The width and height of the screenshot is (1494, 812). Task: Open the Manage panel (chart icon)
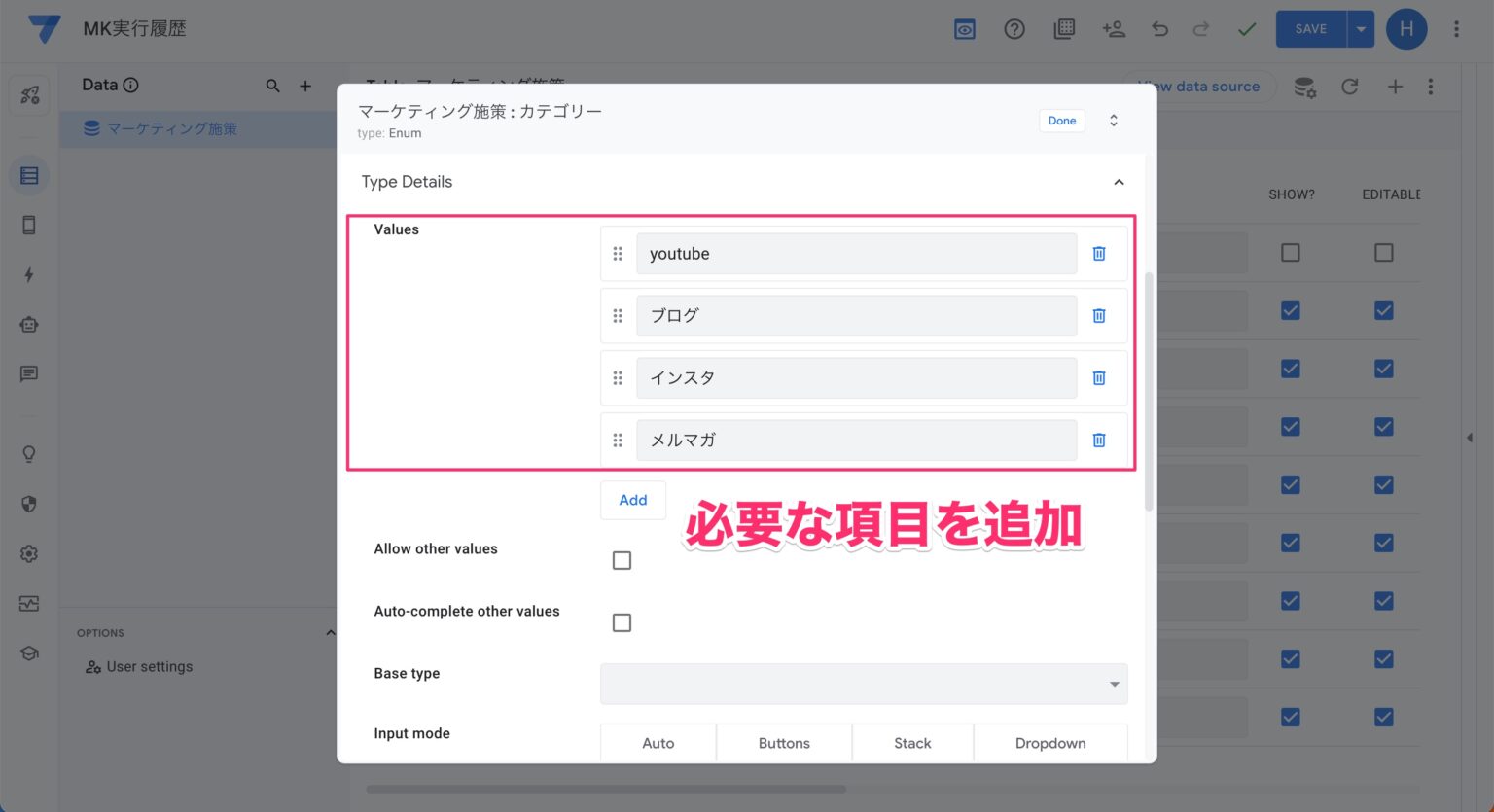pyautogui.click(x=29, y=603)
